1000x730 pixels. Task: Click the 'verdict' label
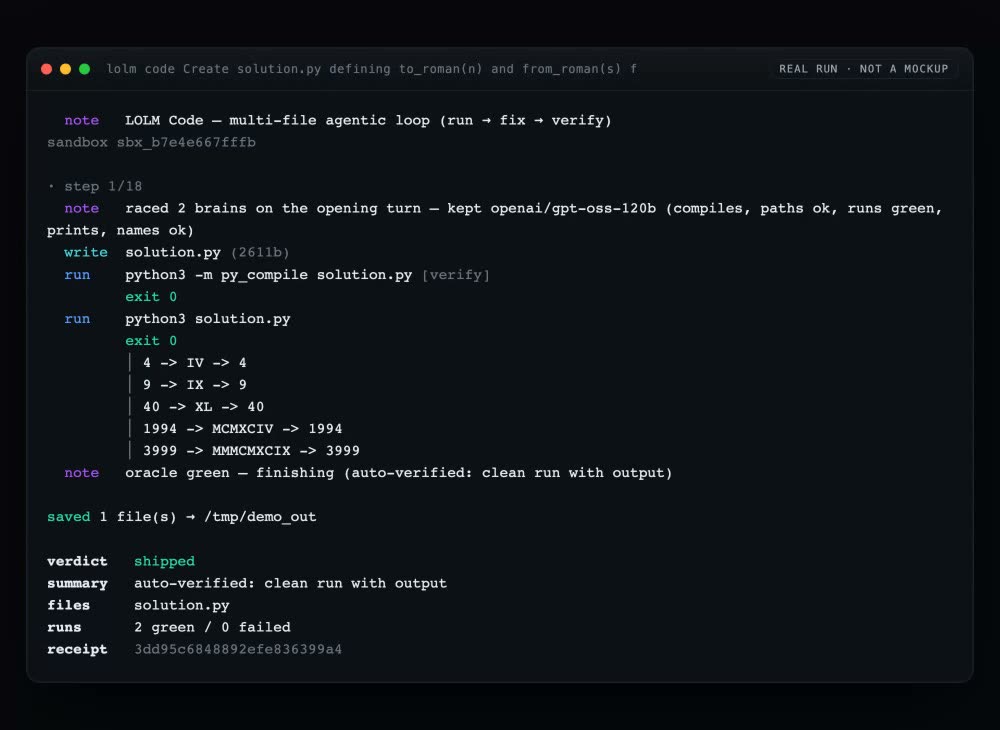tap(77, 562)
